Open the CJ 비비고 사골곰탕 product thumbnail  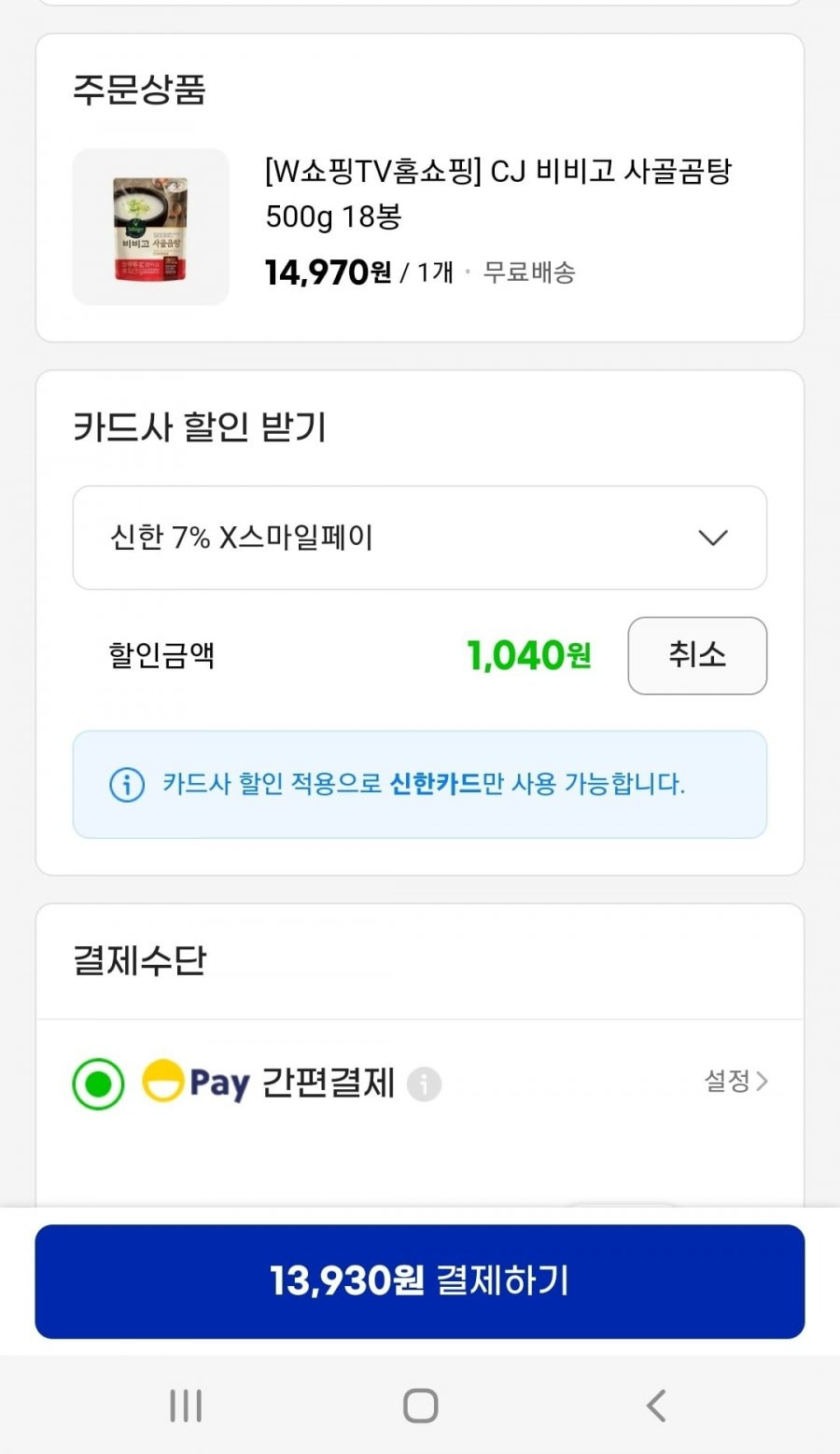151,227
